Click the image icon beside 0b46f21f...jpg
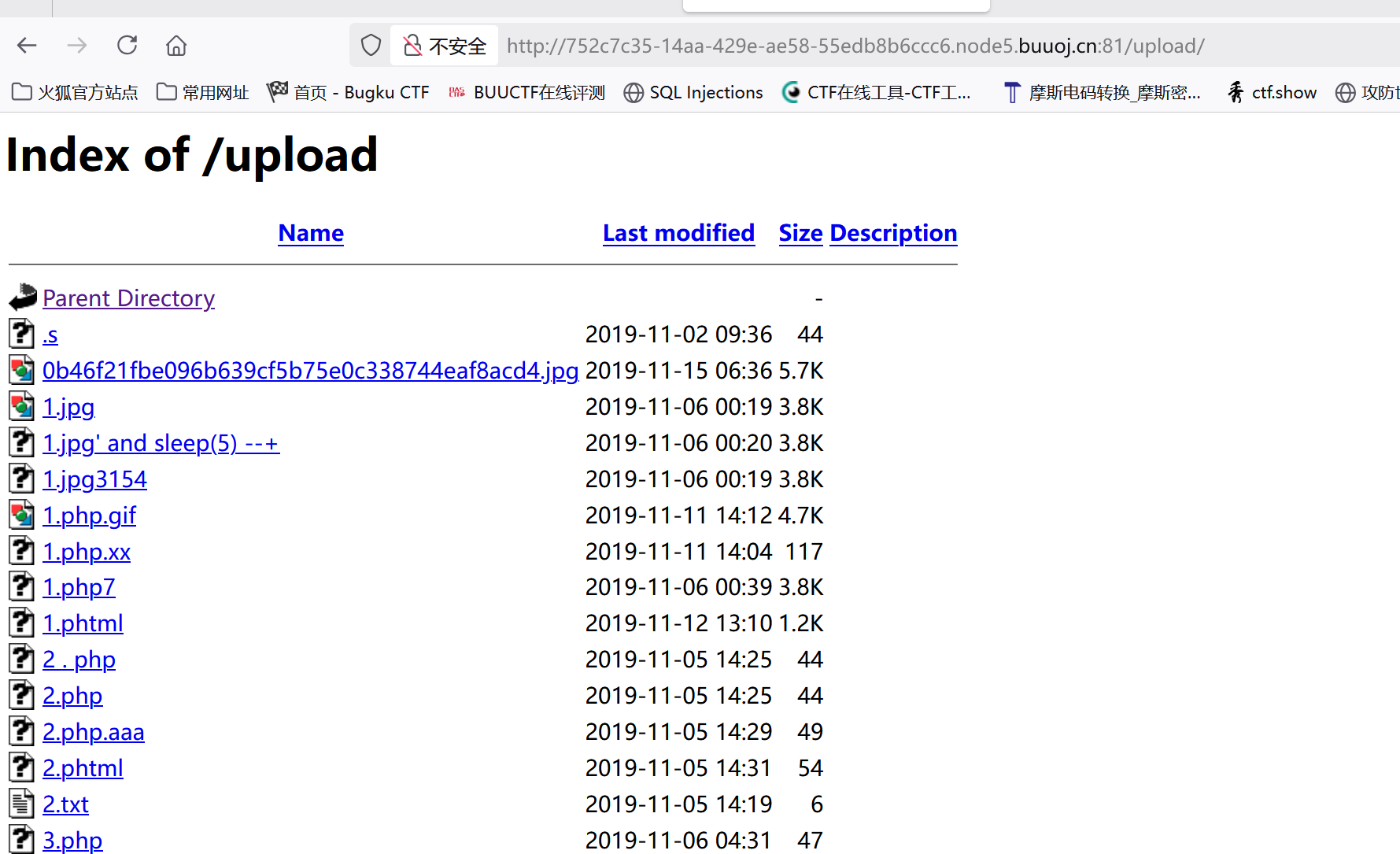Viewport: 1400px width, 854px height. tap(22, 370)
